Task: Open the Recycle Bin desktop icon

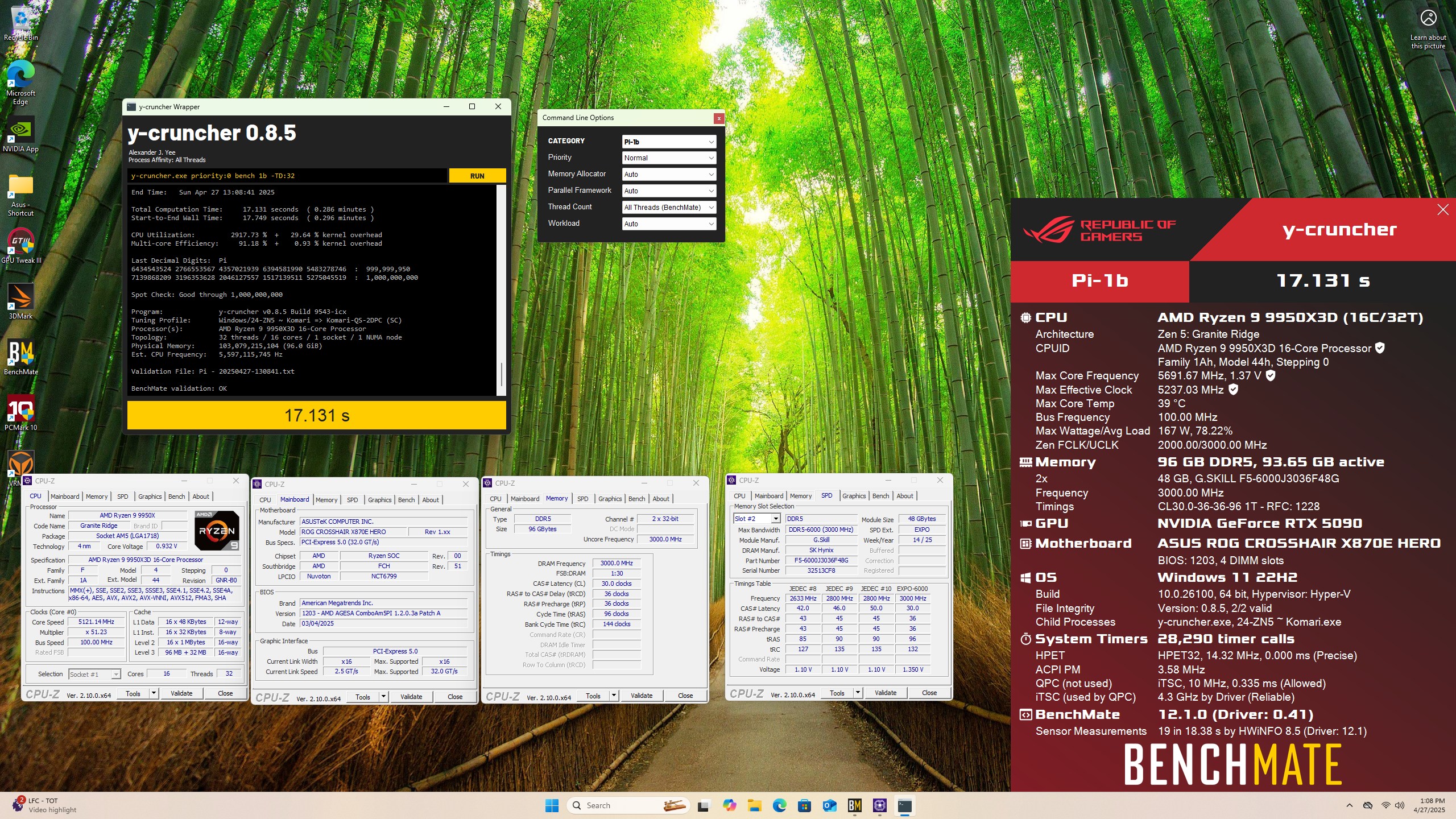Action: pyautogui.click(x=20, y=23)
